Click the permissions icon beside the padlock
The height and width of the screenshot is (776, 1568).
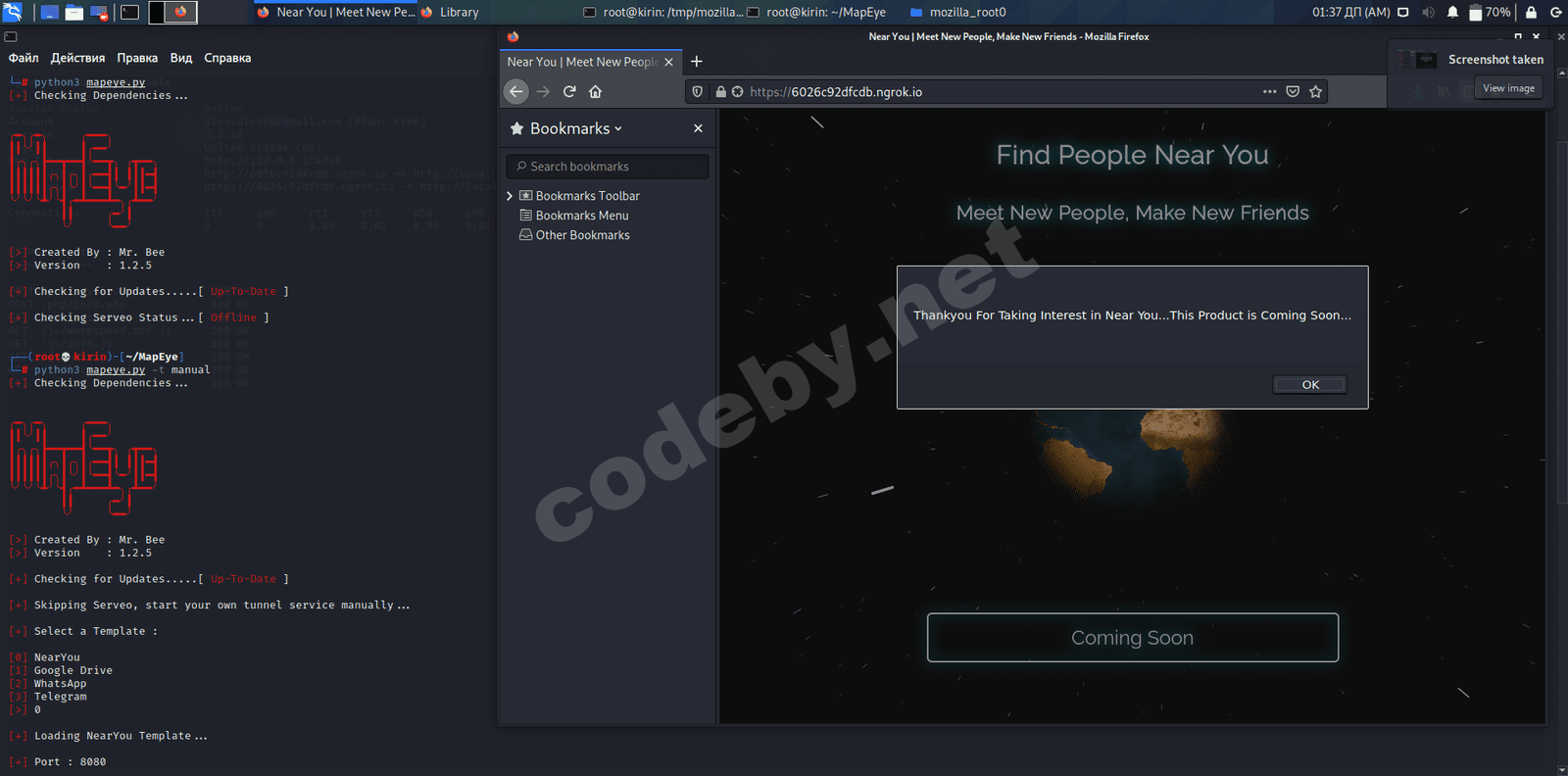(737, 91)
